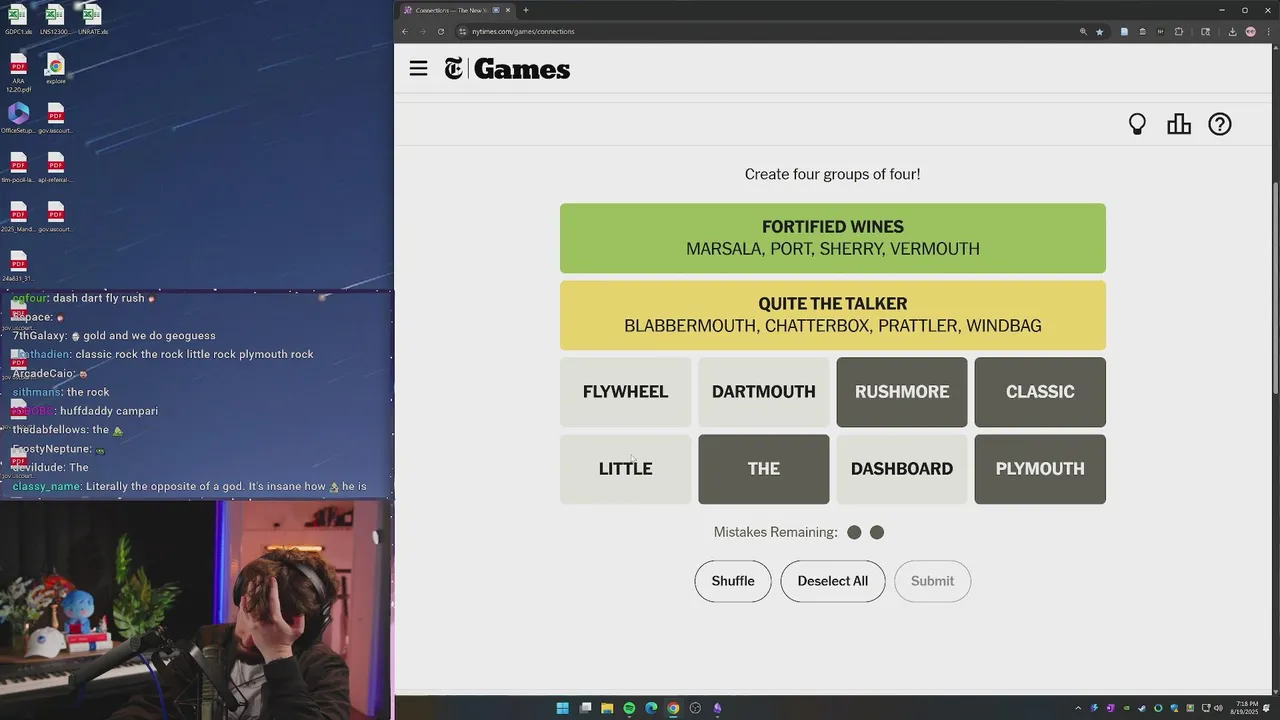
Task: Deselect the PLYMOUTH tile
Action: (x=1040, y=469)
